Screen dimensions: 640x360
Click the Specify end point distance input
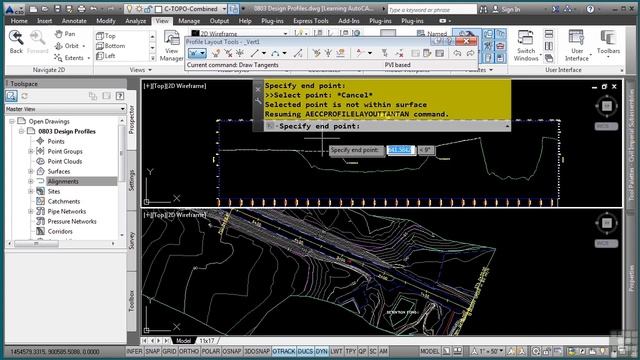click(400, 150)
